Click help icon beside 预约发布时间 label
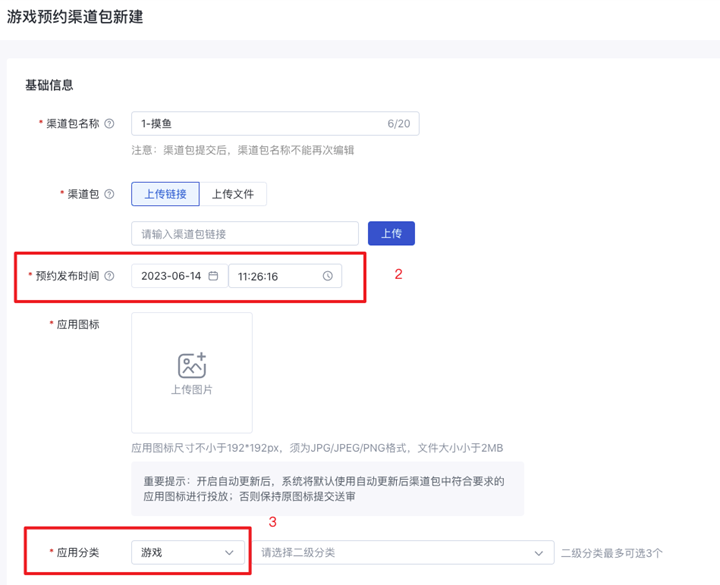The width and height of the screenshot is (720, 585). click(109, 276)
